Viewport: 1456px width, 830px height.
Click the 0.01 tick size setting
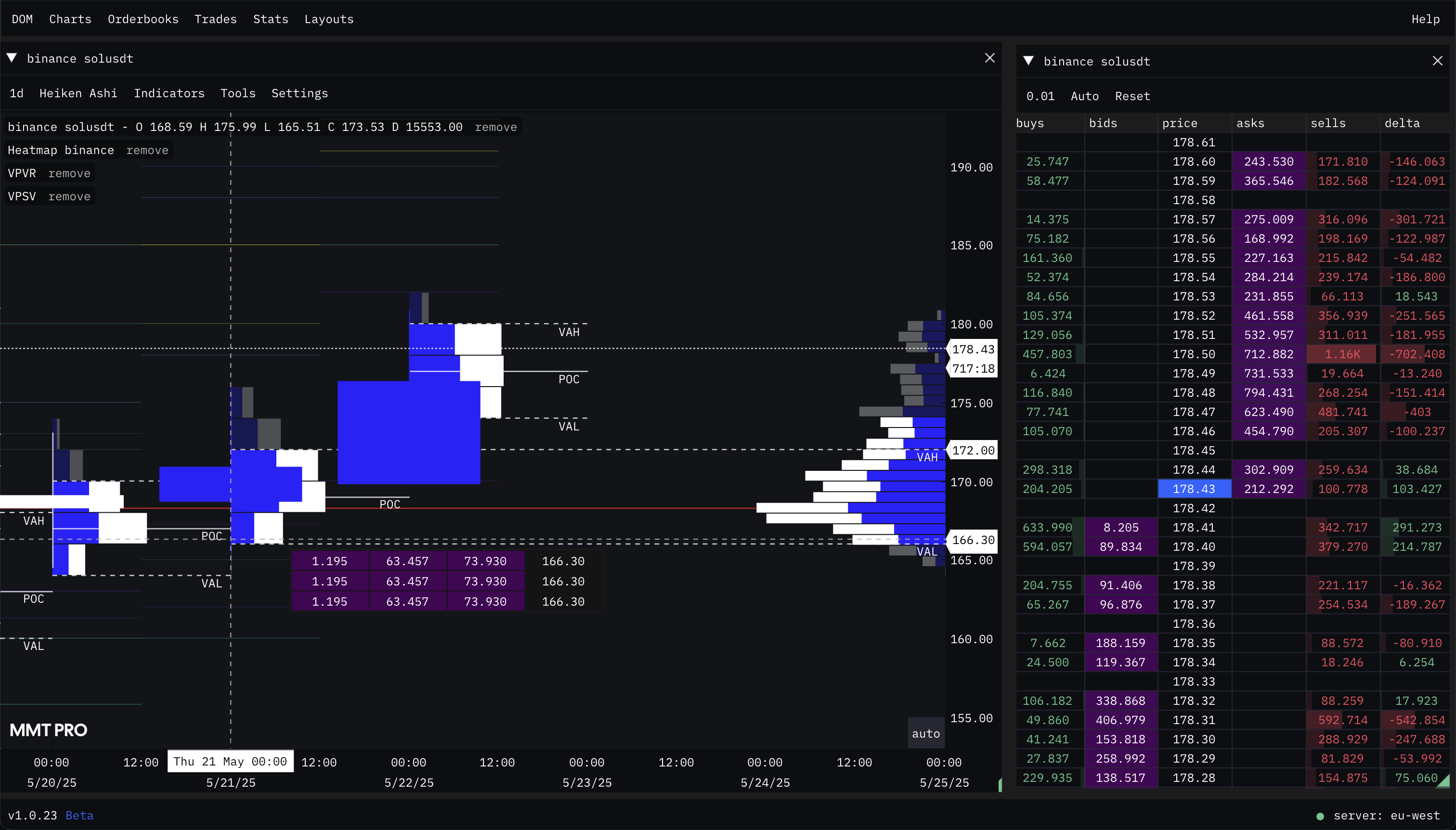click(1040, 96)
